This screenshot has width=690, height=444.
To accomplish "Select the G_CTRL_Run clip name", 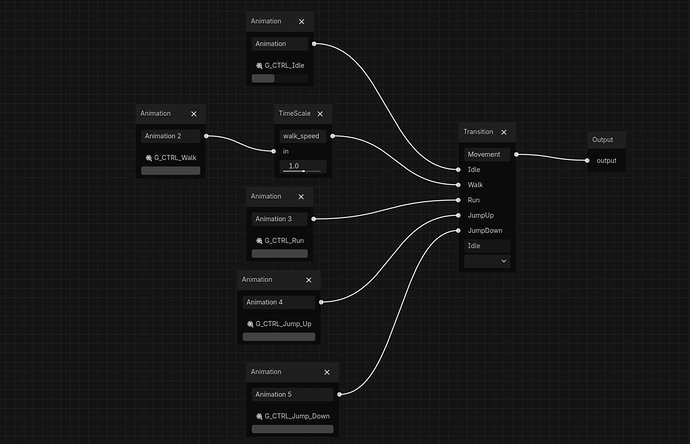I will (284, 241).
